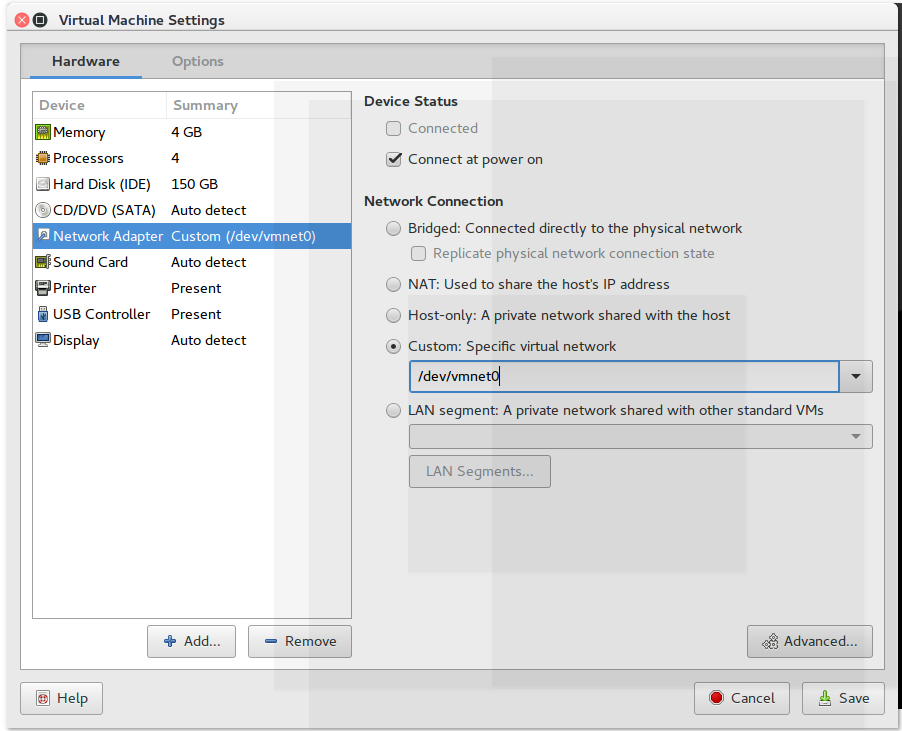Image resolution: width=902 pixels, height=731 pixels.
Task: Cancel the settings changes
Action: 742,698
